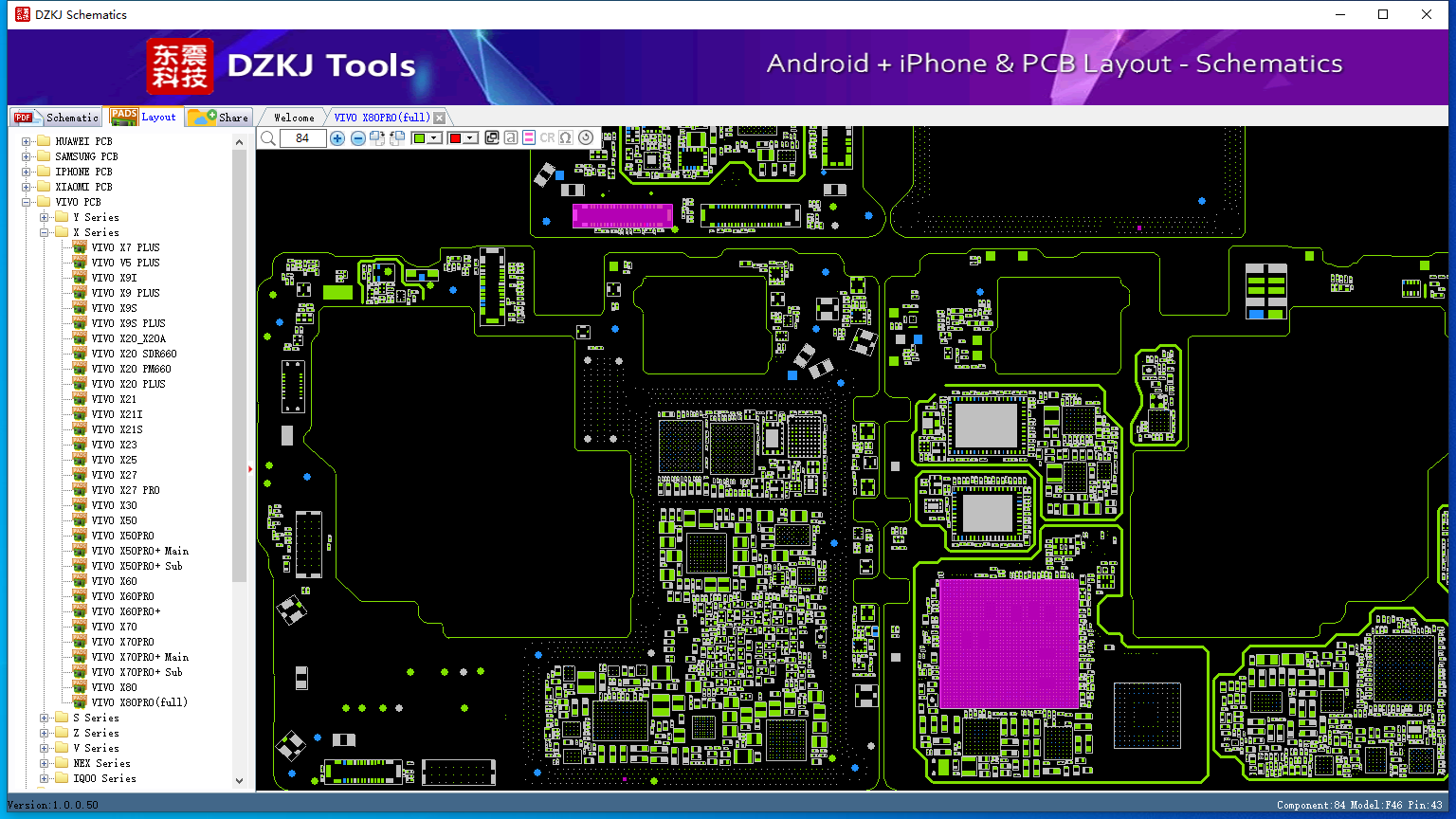Click the PCB file icon beside VIVO X30

80,505
